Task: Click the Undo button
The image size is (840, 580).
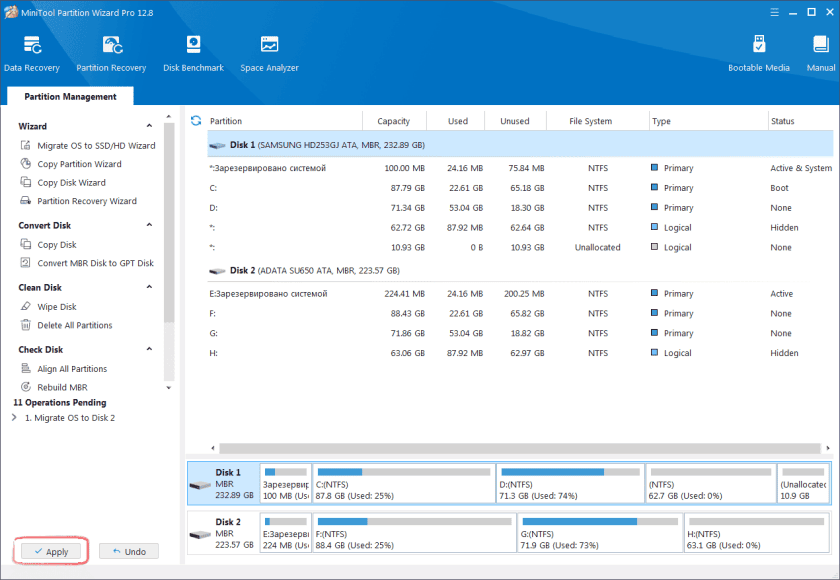Action: click(x=128, y=551)
